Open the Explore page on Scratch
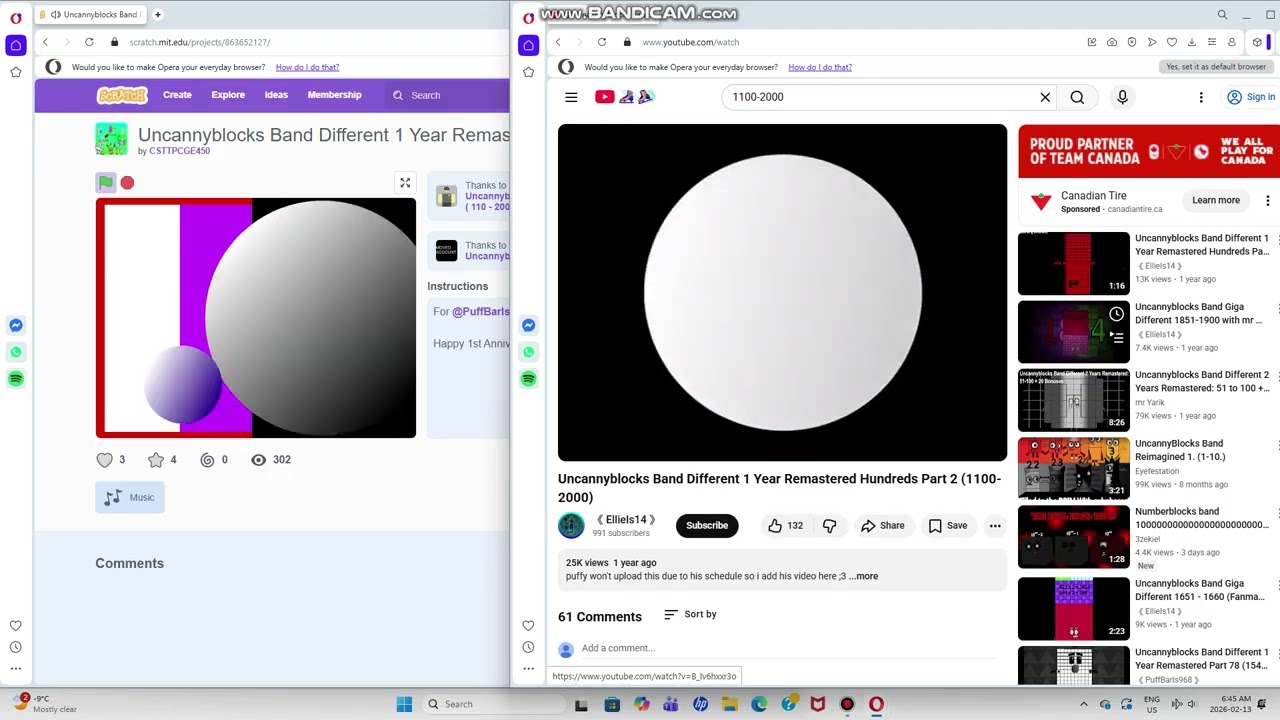 [x=228, y=95]
